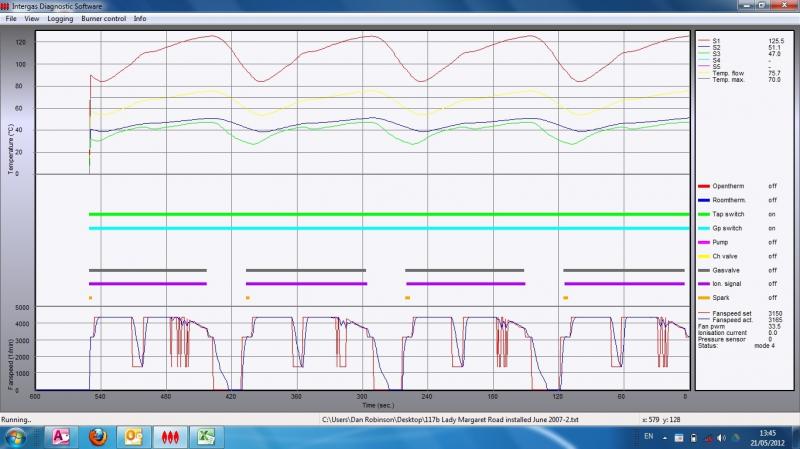Click the magenta Pump legend swatch
800x449 pixels.
(704, 242)
